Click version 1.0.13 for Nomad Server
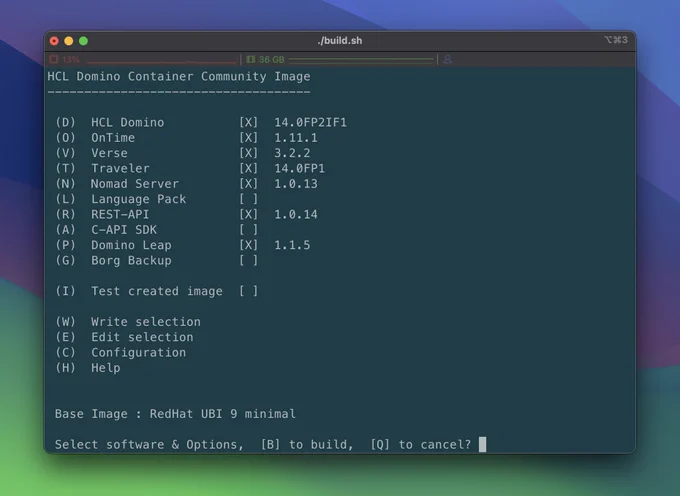This screenshot has height=496, width=680. tap(296, 184)
